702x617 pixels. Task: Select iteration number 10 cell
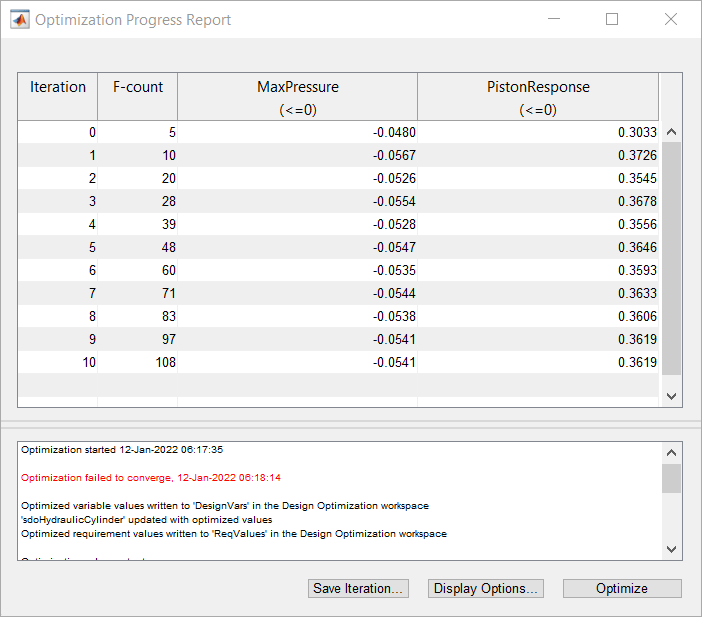tap(58, 362)
